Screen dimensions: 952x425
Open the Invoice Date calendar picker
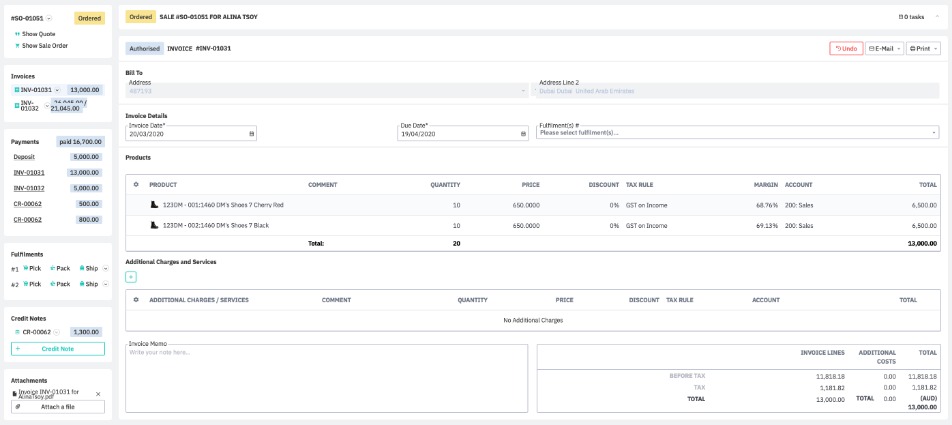tap(251, 133)
